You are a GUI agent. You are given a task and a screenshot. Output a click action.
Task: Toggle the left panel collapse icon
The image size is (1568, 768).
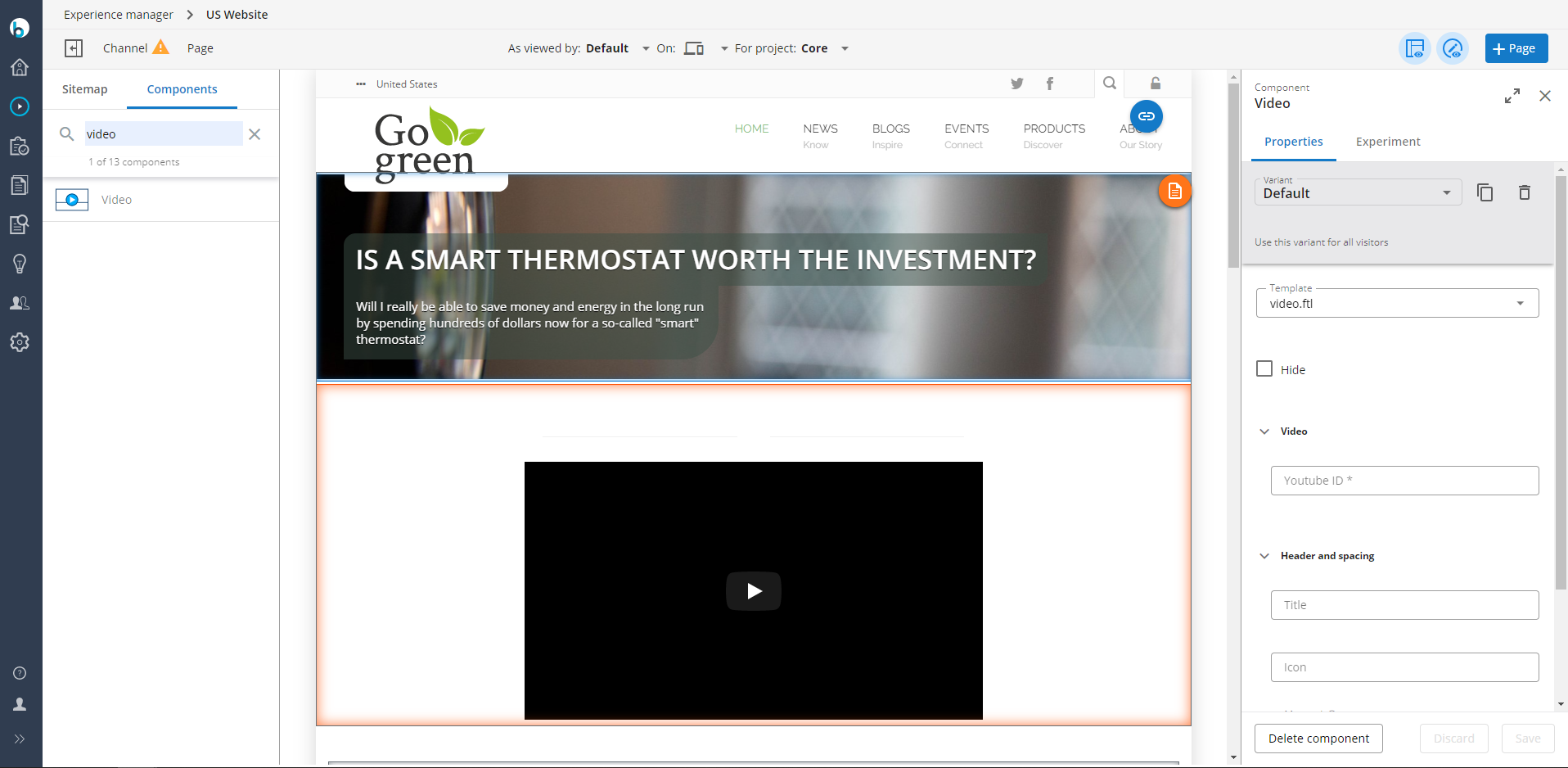coord(74,48)
